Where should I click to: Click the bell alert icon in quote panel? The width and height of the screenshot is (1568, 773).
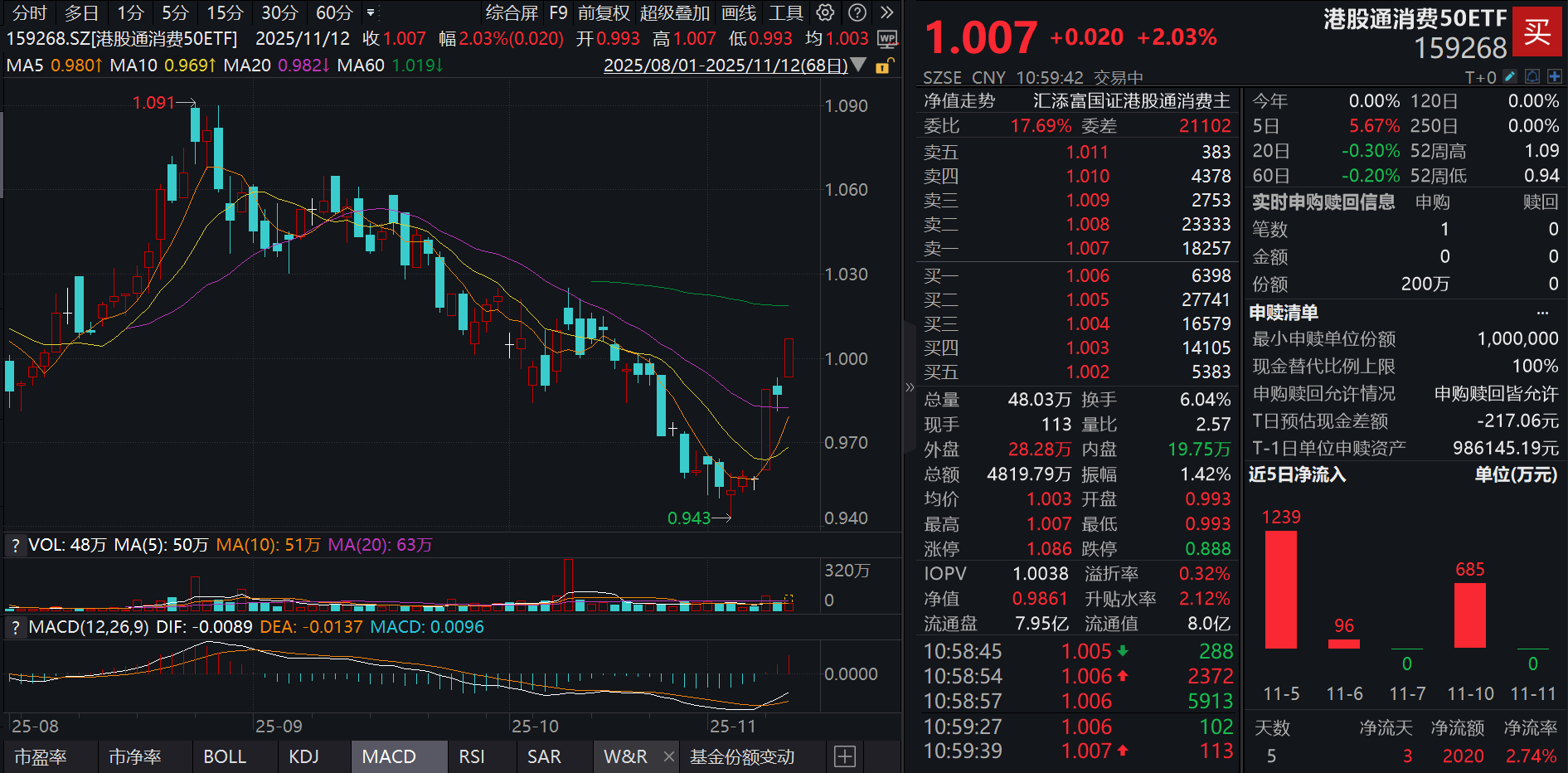pos(1532,76)
